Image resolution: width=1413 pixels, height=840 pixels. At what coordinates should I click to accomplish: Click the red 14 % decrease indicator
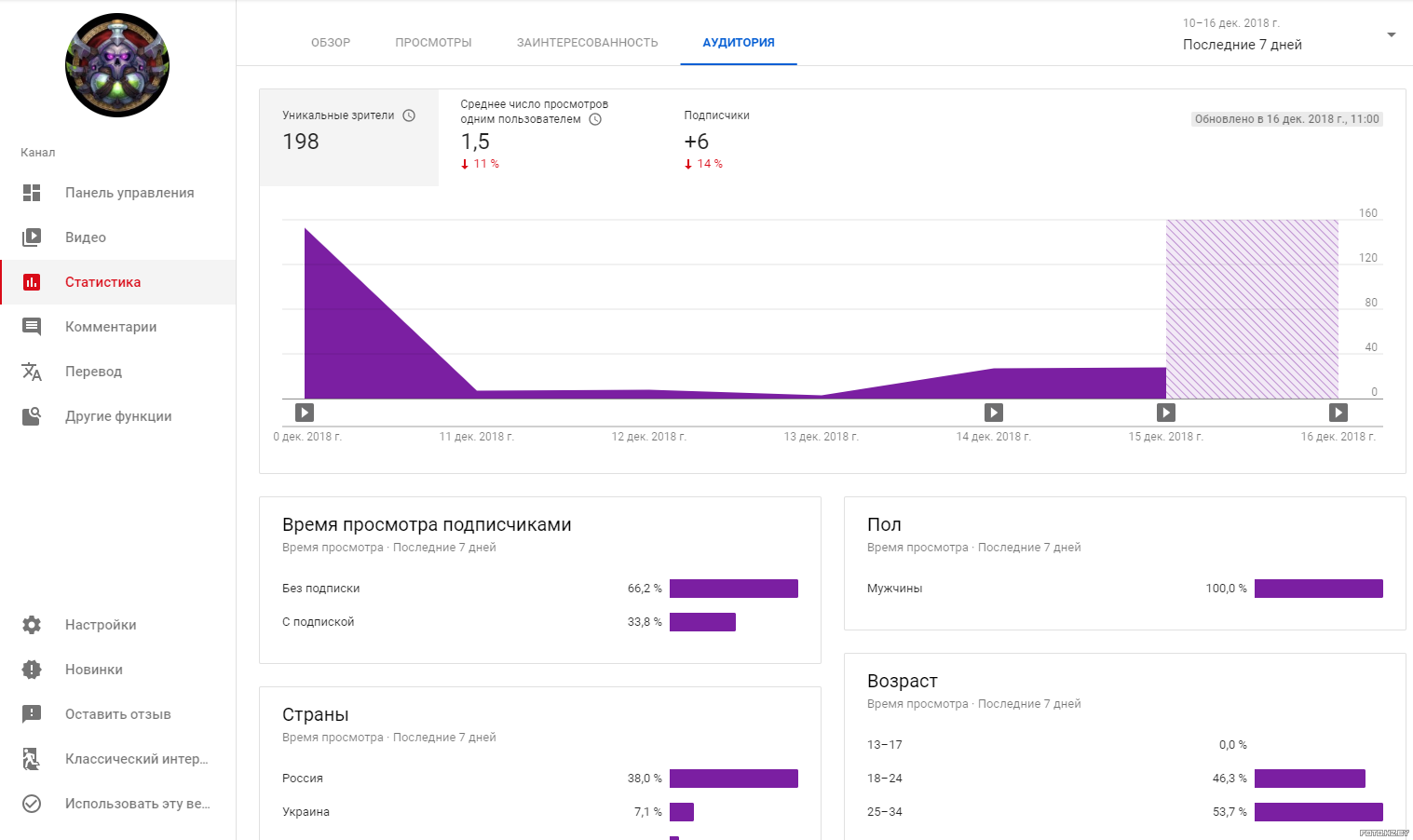pyautogui.click(x=703, y=164)
